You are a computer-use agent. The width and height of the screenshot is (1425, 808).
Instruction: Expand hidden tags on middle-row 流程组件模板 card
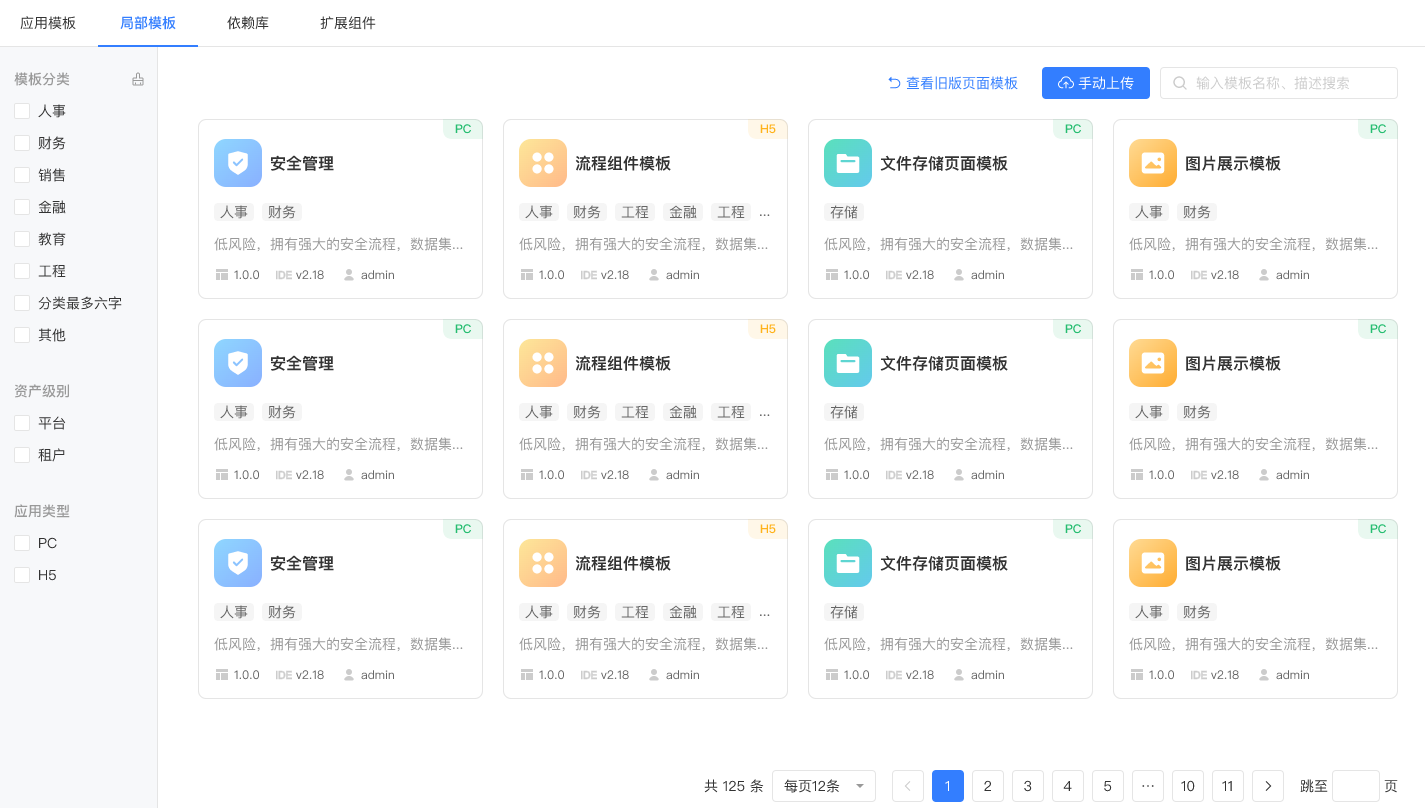pyautogui.click(x=765, y=412)
